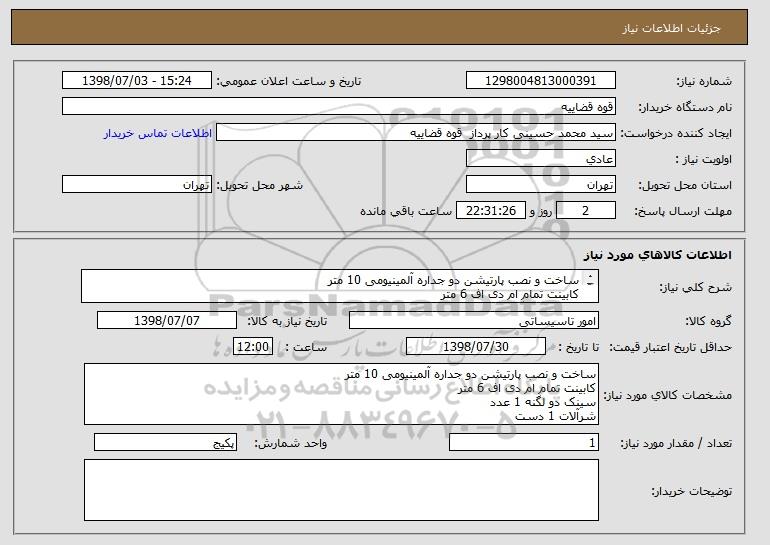
Task: Select the page header جزئیات اطلاعات نیاز
Action: pos(671,28)
